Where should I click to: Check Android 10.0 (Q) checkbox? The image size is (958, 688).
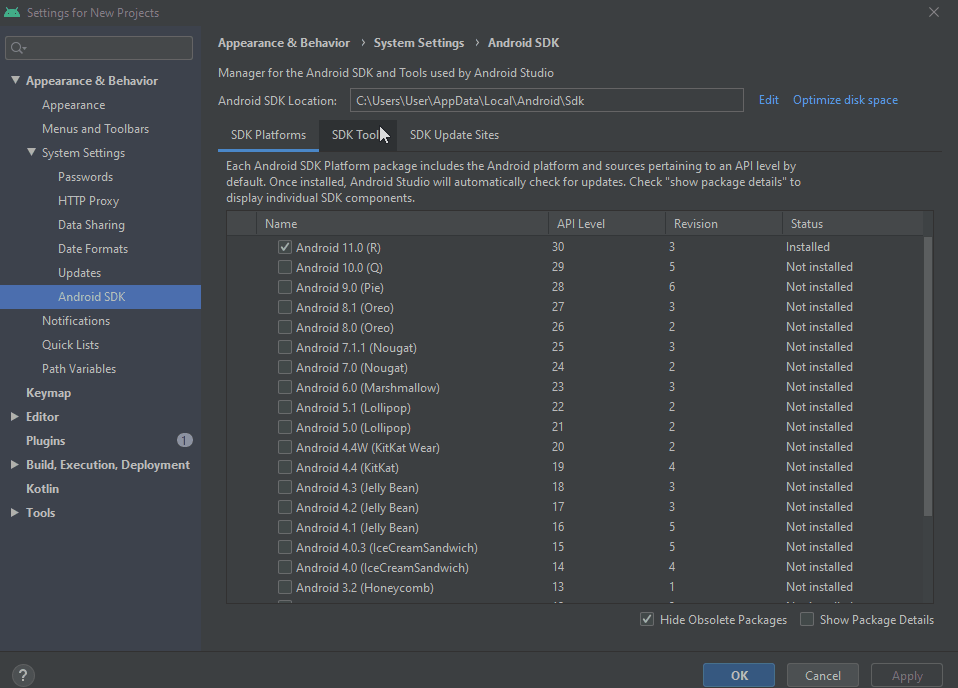285,267
